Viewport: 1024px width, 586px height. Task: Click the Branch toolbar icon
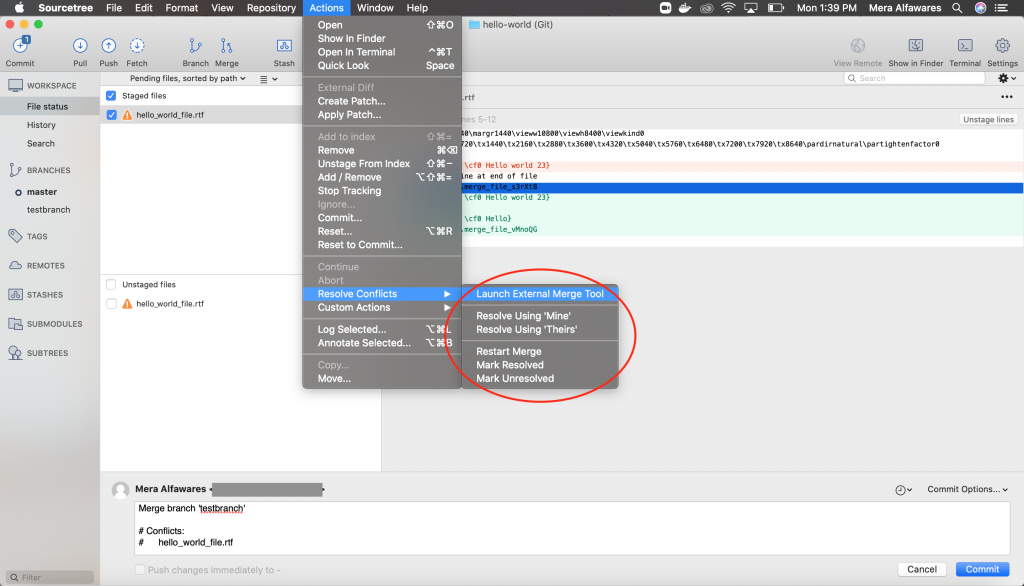196,47
